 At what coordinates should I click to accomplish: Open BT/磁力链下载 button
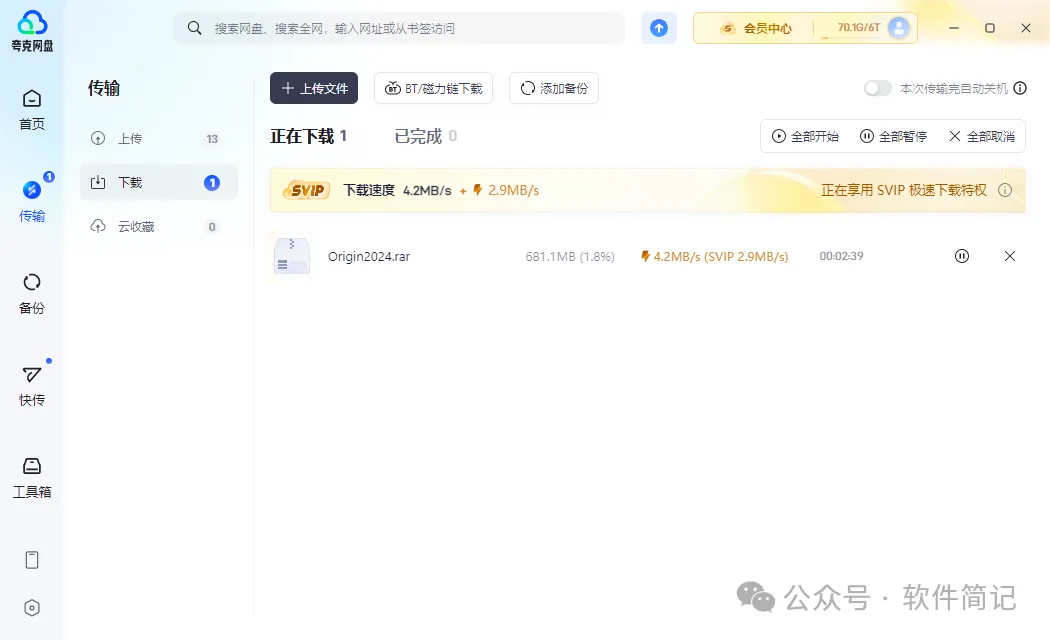(433, 88)
